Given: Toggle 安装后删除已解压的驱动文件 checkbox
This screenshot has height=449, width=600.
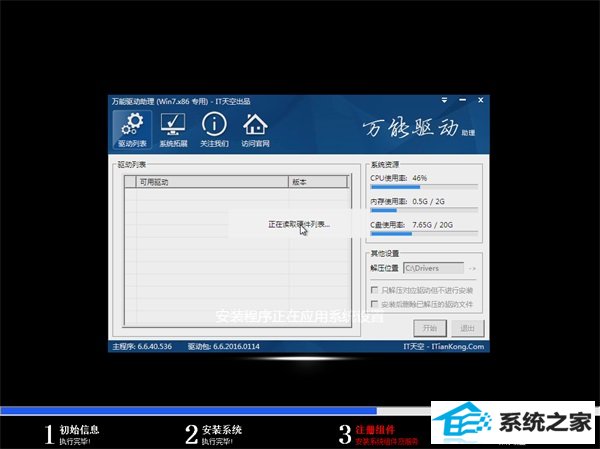Looking at the screenshot, I should [x=374, y=303].
